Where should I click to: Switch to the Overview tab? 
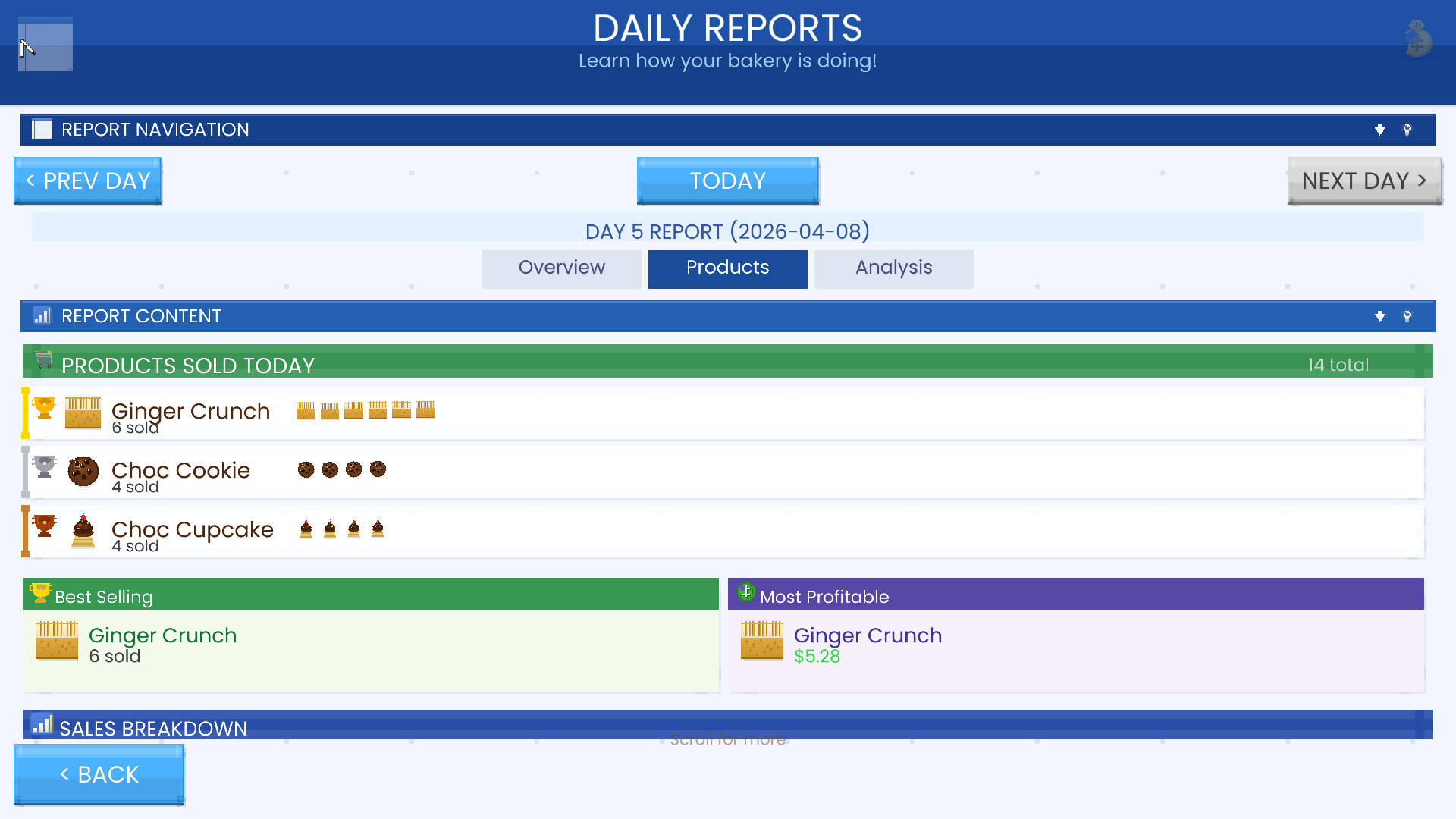coord(561,268)
